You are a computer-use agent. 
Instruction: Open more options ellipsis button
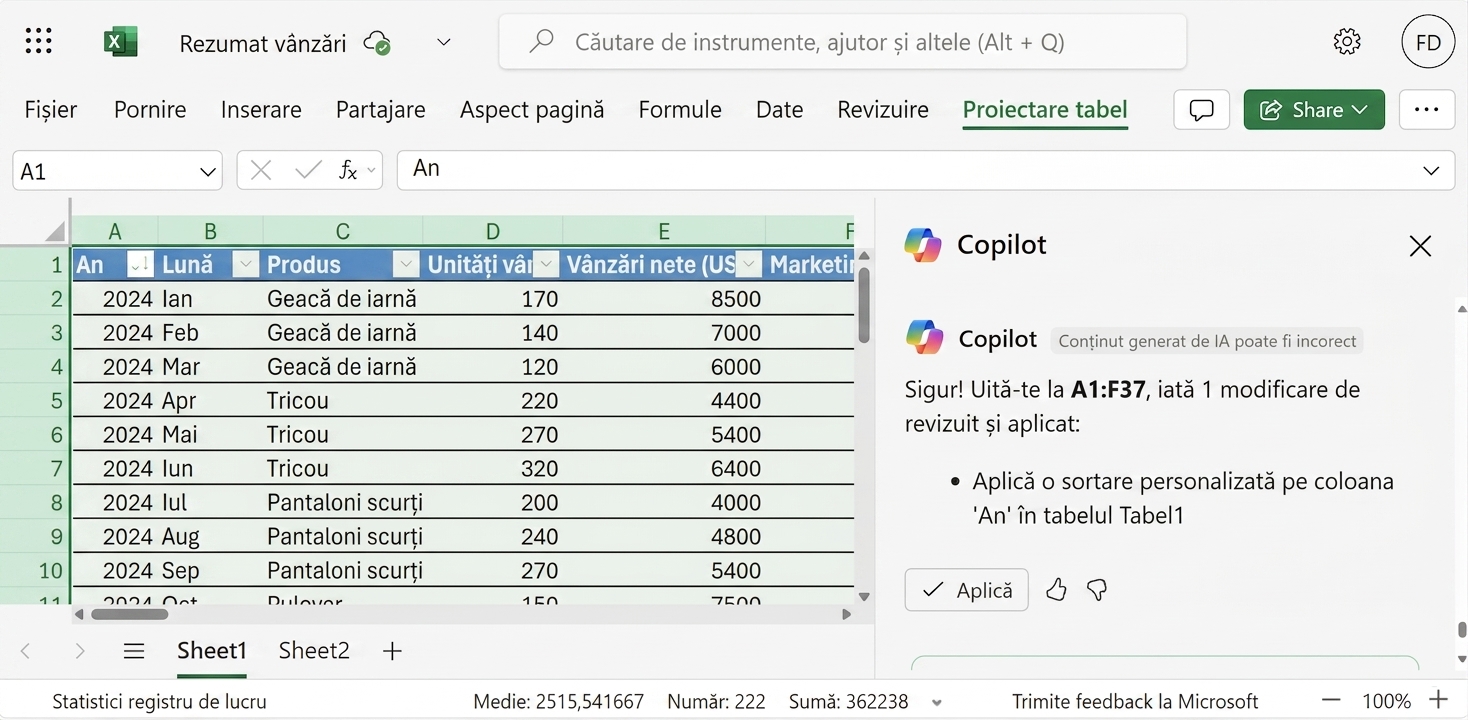(x=1427, y=110)
